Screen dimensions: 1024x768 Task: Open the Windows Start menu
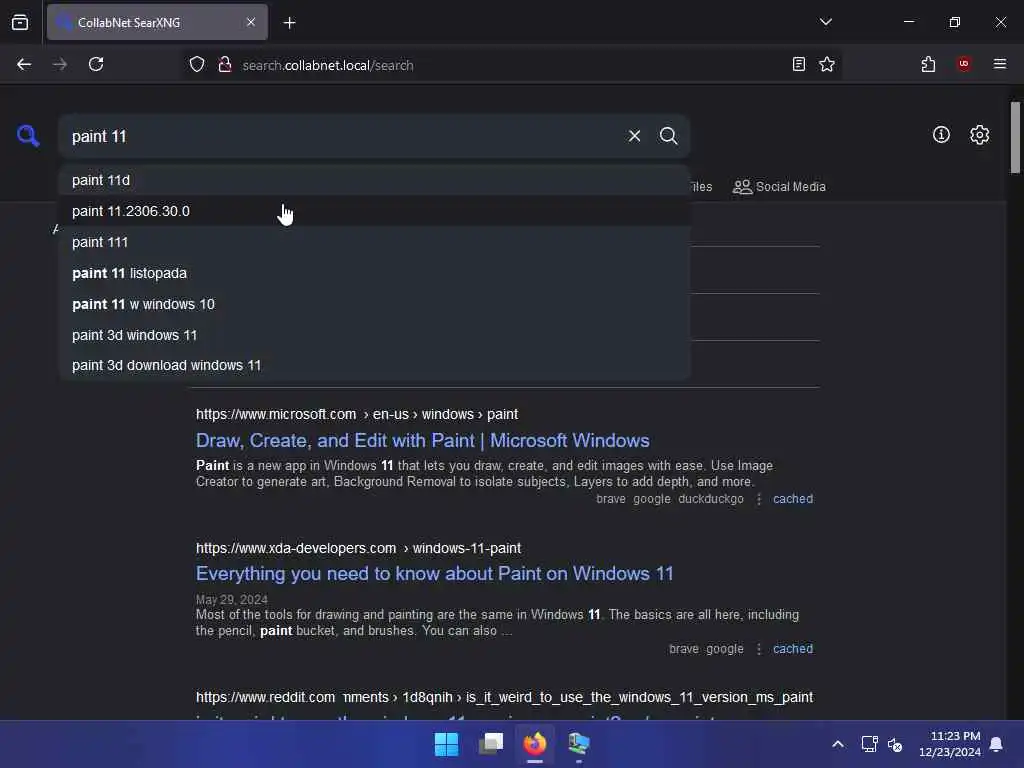point(447,744)
